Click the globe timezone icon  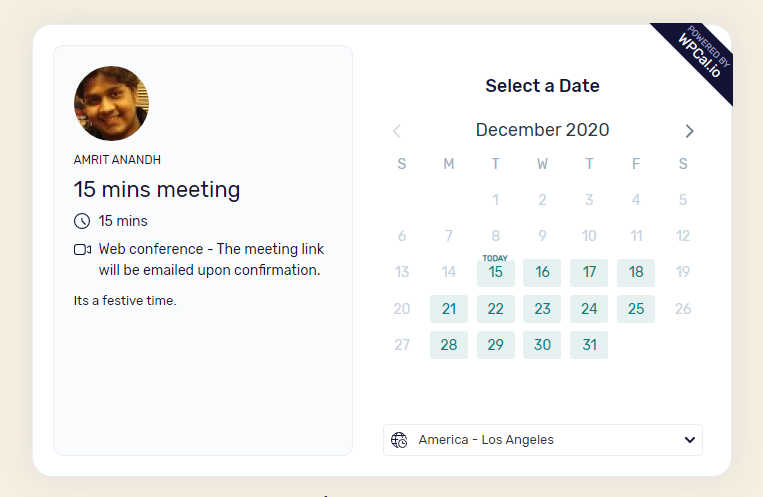(x=400, y=440)
